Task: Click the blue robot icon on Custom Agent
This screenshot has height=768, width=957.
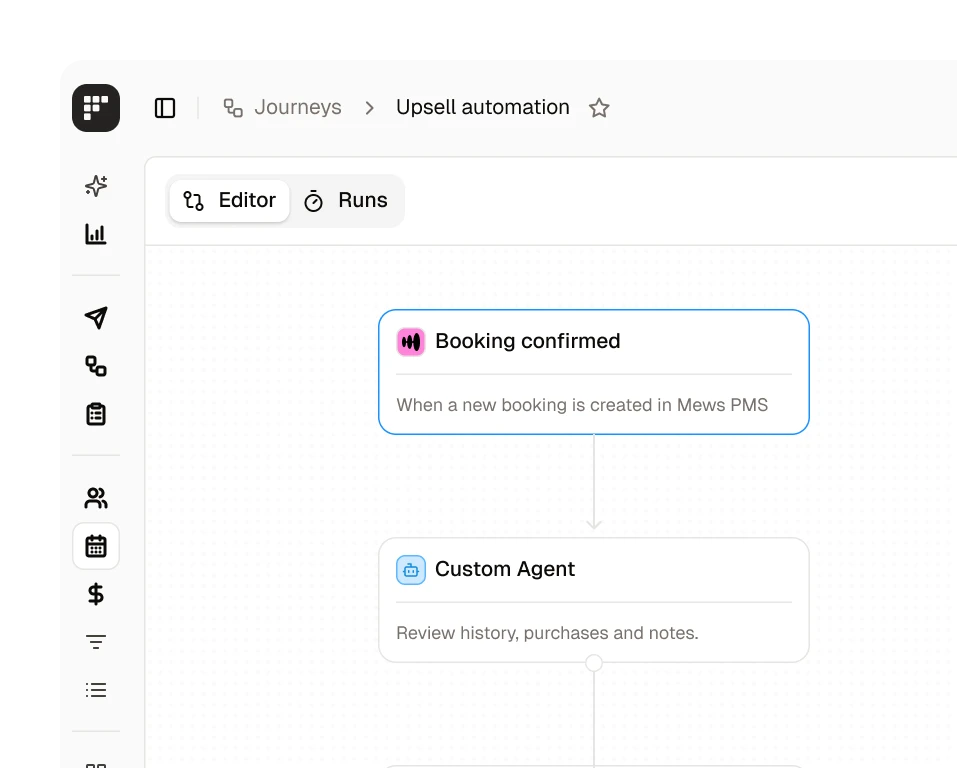Action: pyautogui.click(x=411, y=570)
